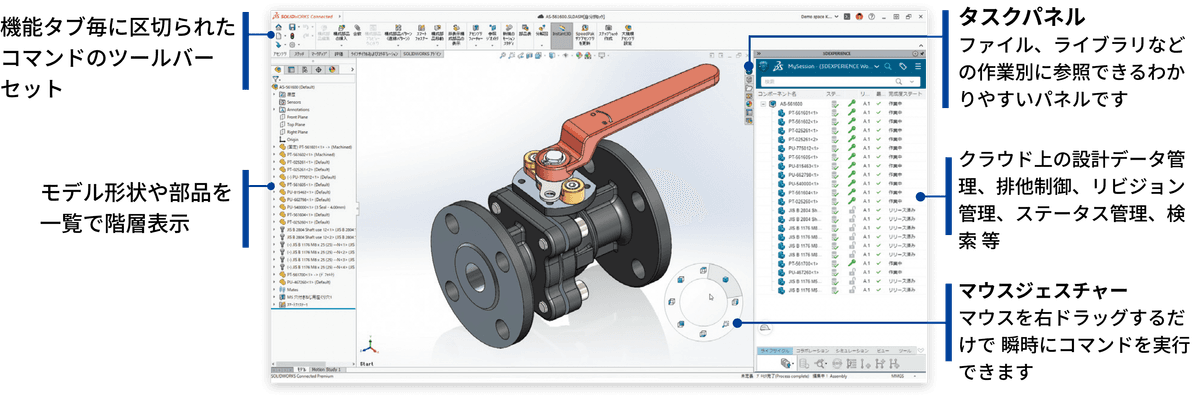The height and width of the screenshot is (398, 1200).
Task: Switch to the ConfigurationManager tab icon
Action: pos(305,69)
